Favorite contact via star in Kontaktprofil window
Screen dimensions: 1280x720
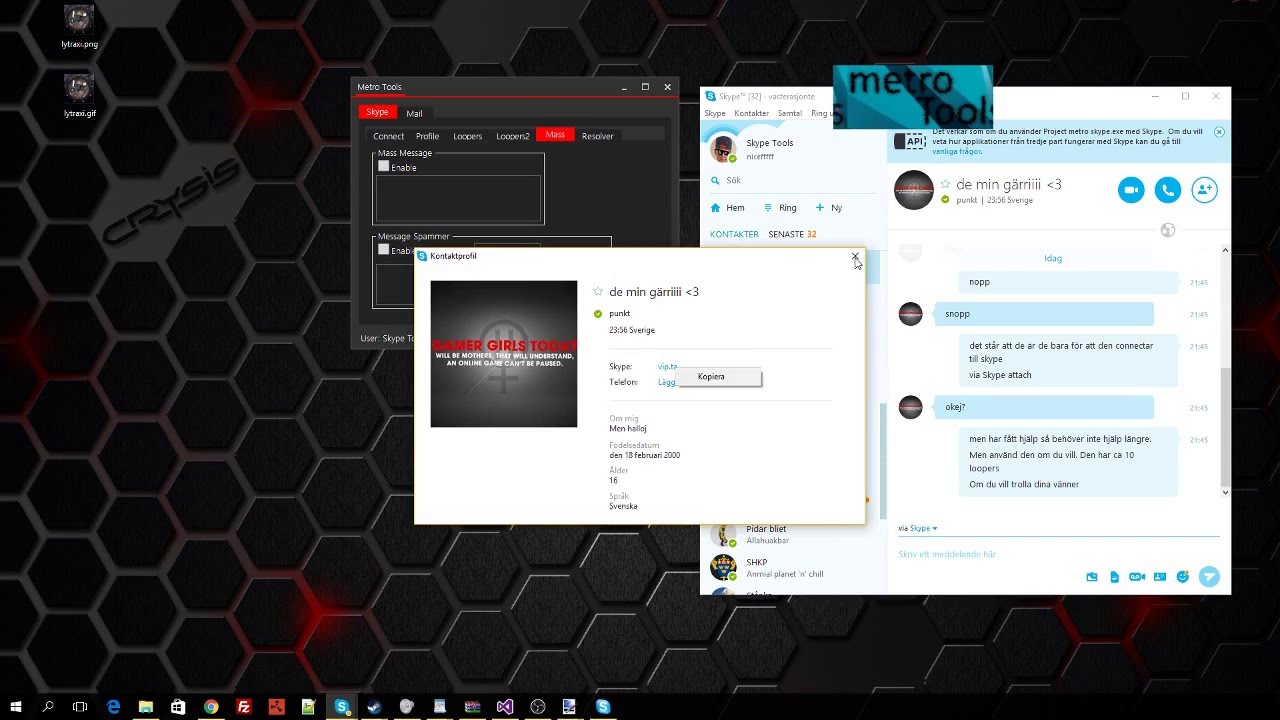598,291
